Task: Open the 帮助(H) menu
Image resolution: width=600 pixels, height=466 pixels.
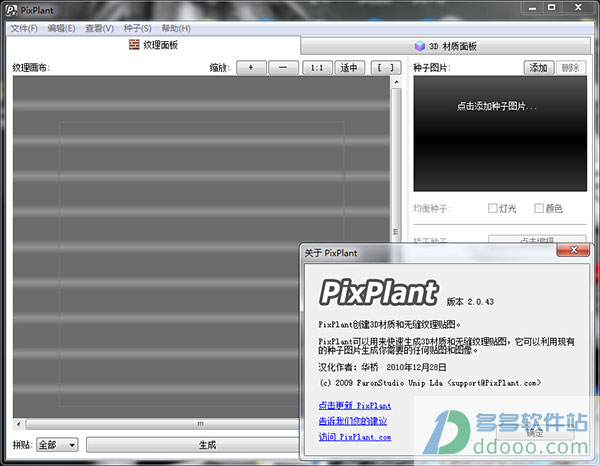Action: pyautogui.click(x=176, y=28)
